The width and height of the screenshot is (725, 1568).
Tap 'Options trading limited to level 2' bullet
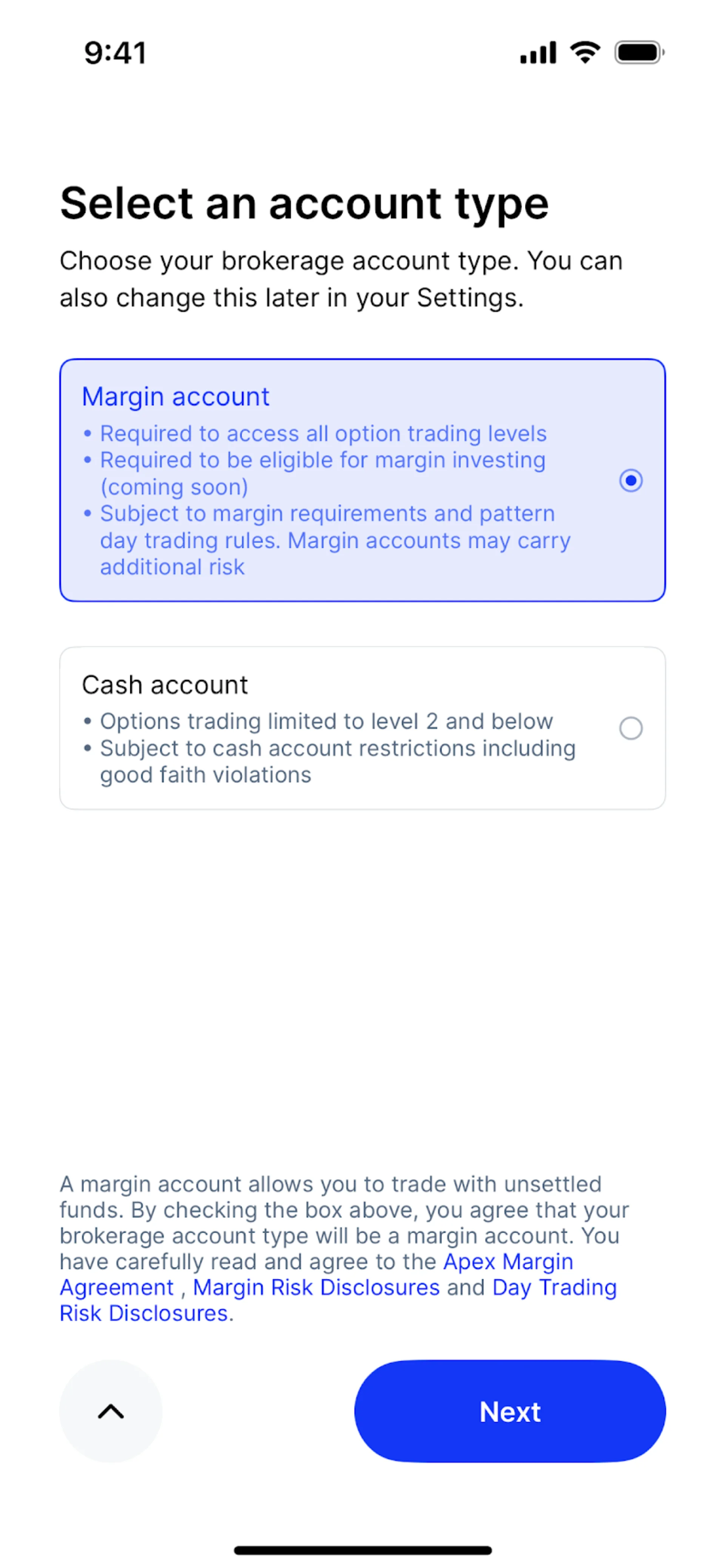point(326,721)
